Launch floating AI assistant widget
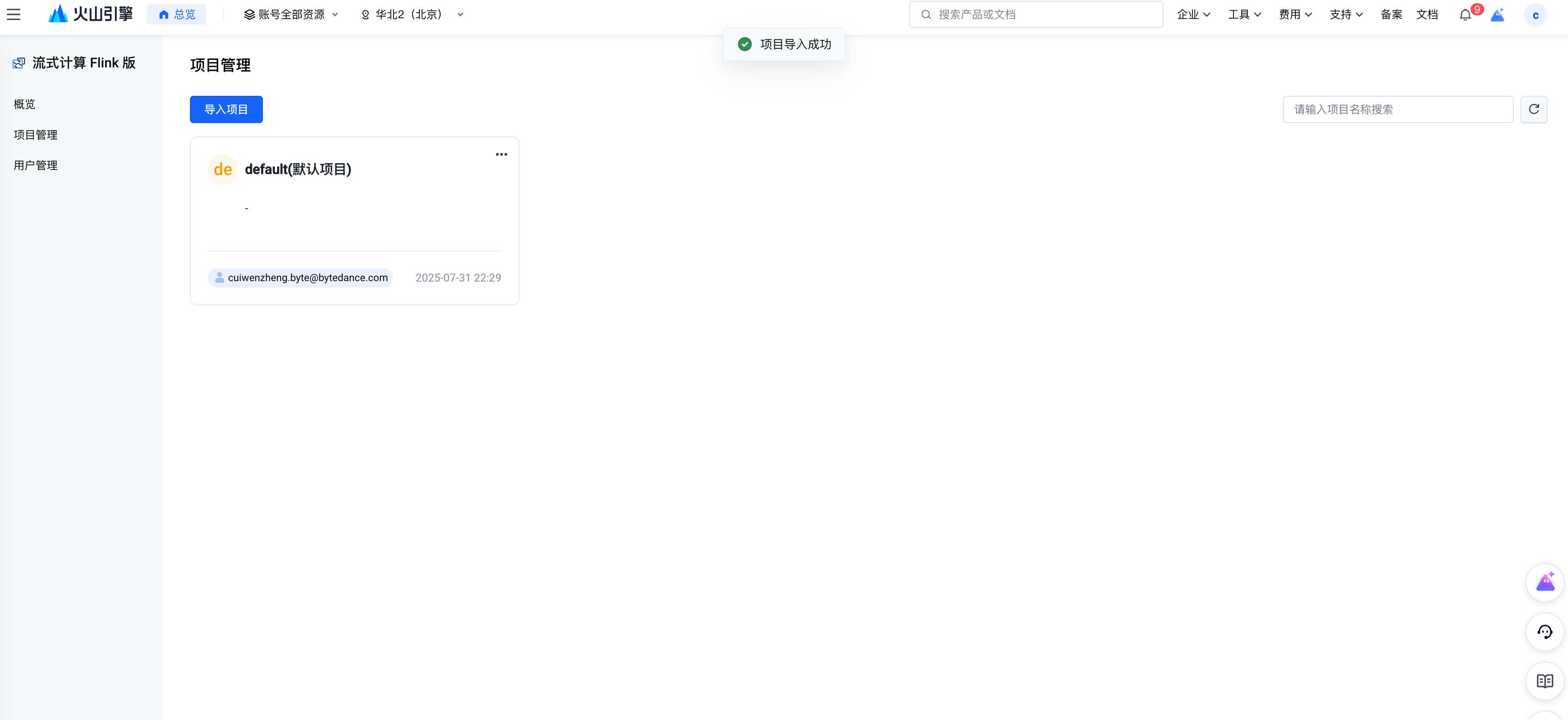1568x720 pixels. click(x=1544, y=583)
